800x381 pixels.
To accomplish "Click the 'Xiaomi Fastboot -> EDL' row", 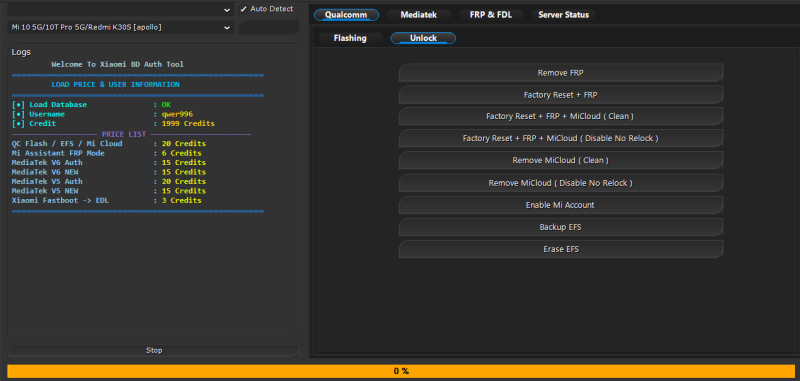I will point(106,200).
